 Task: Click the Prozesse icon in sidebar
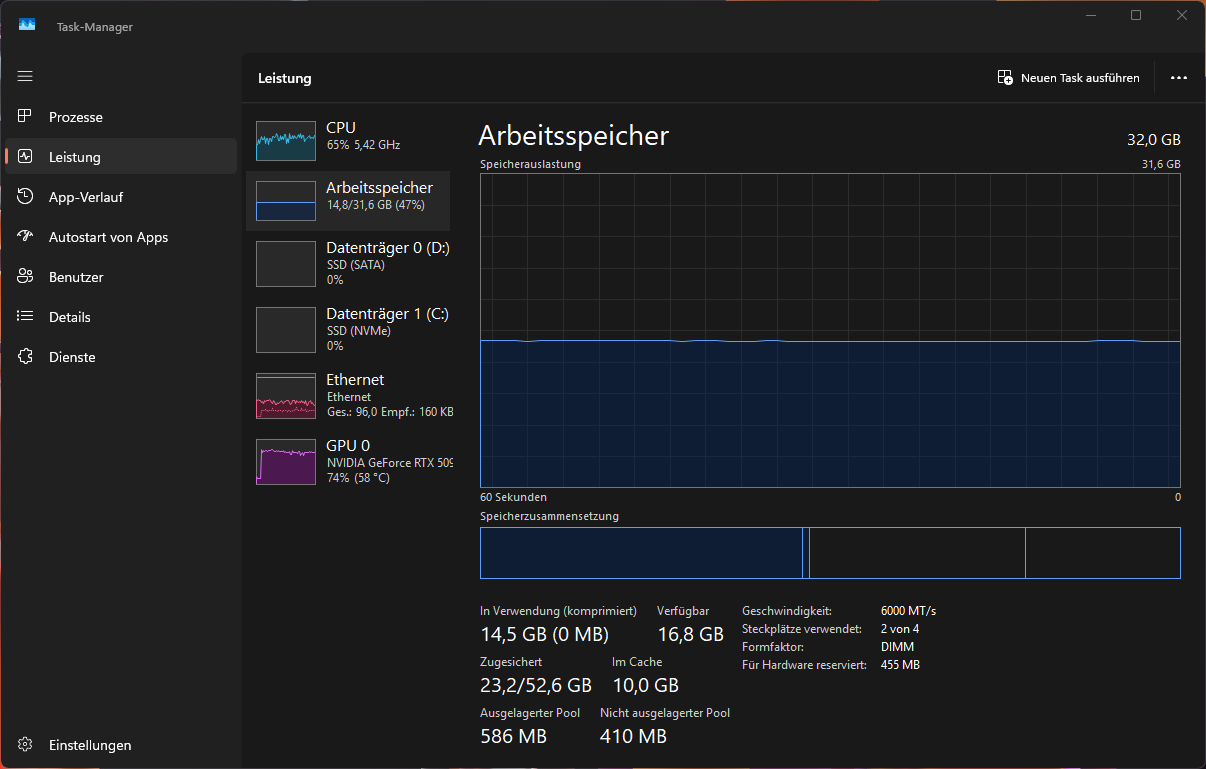26,117
